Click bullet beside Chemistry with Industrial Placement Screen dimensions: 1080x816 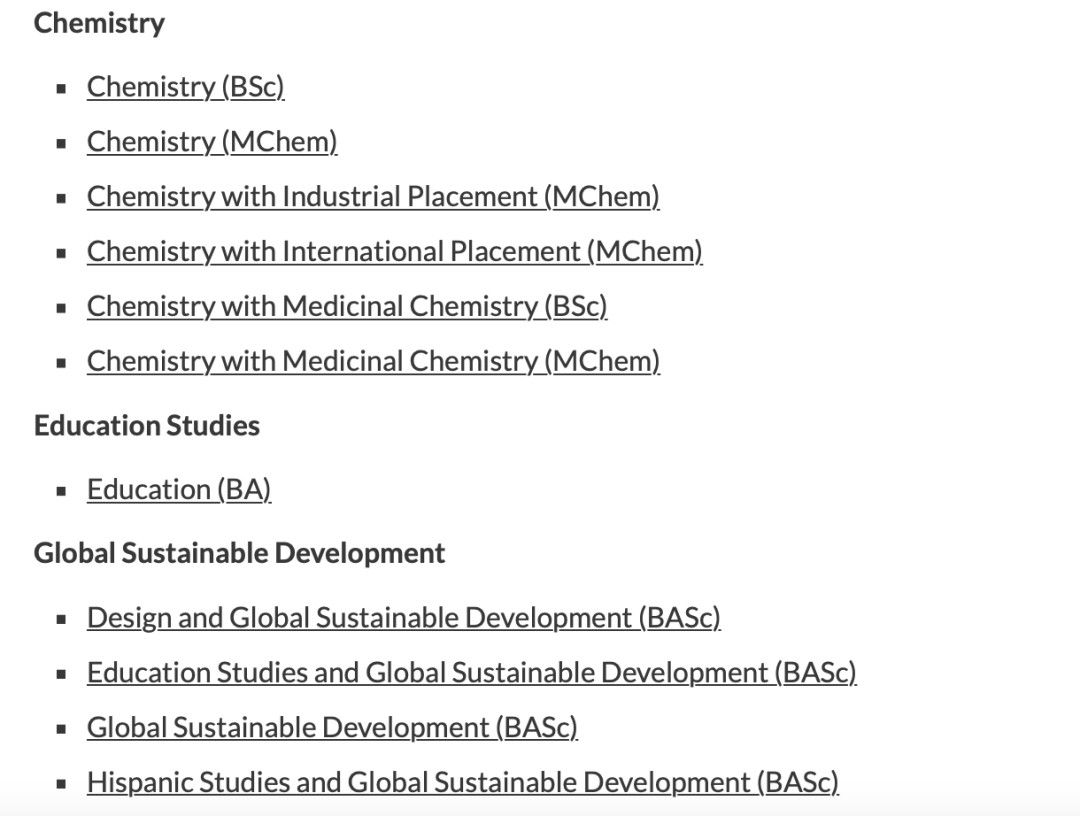(61, 198)
